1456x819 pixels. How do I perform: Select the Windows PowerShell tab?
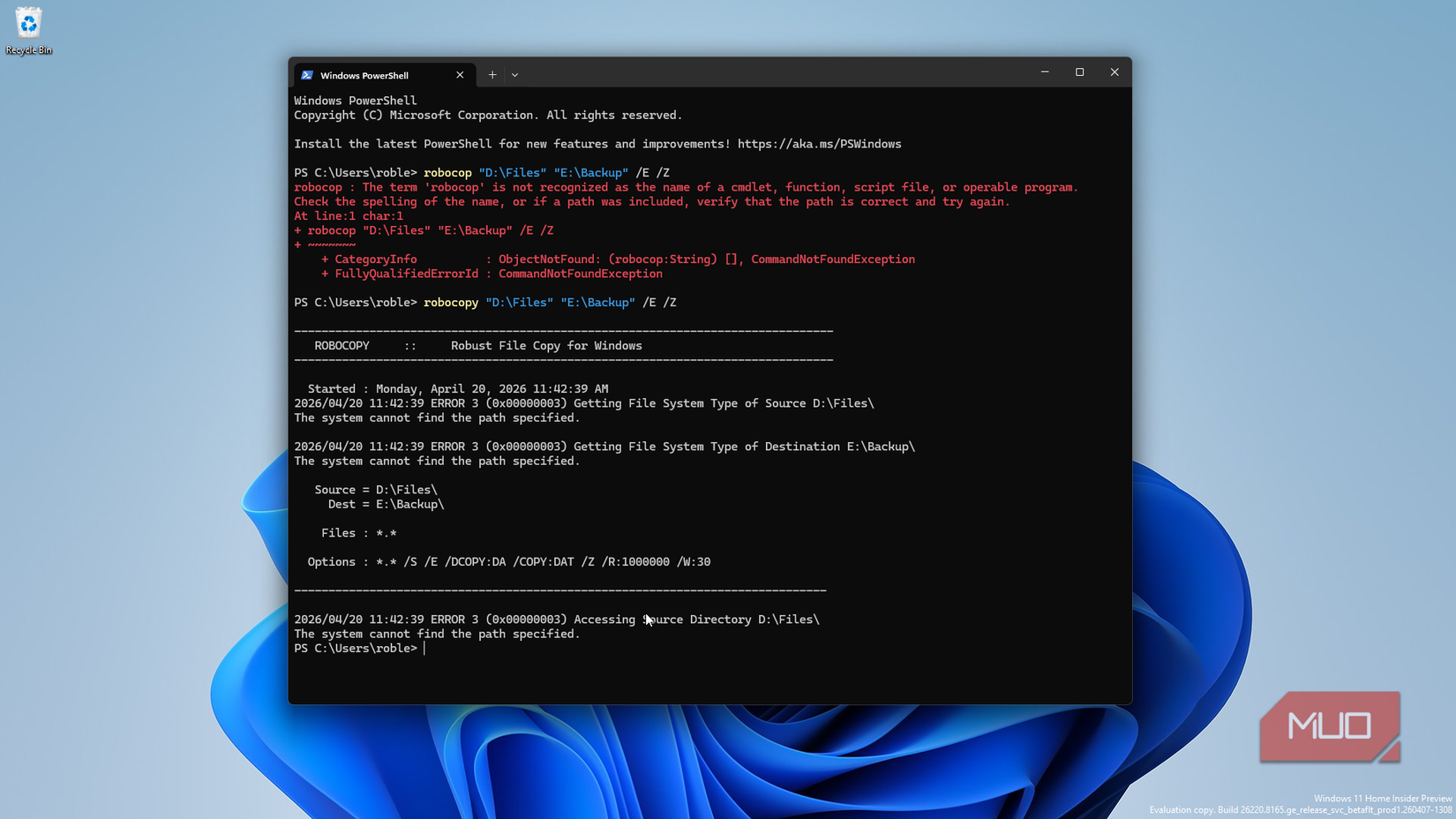[x=371, y=75]
